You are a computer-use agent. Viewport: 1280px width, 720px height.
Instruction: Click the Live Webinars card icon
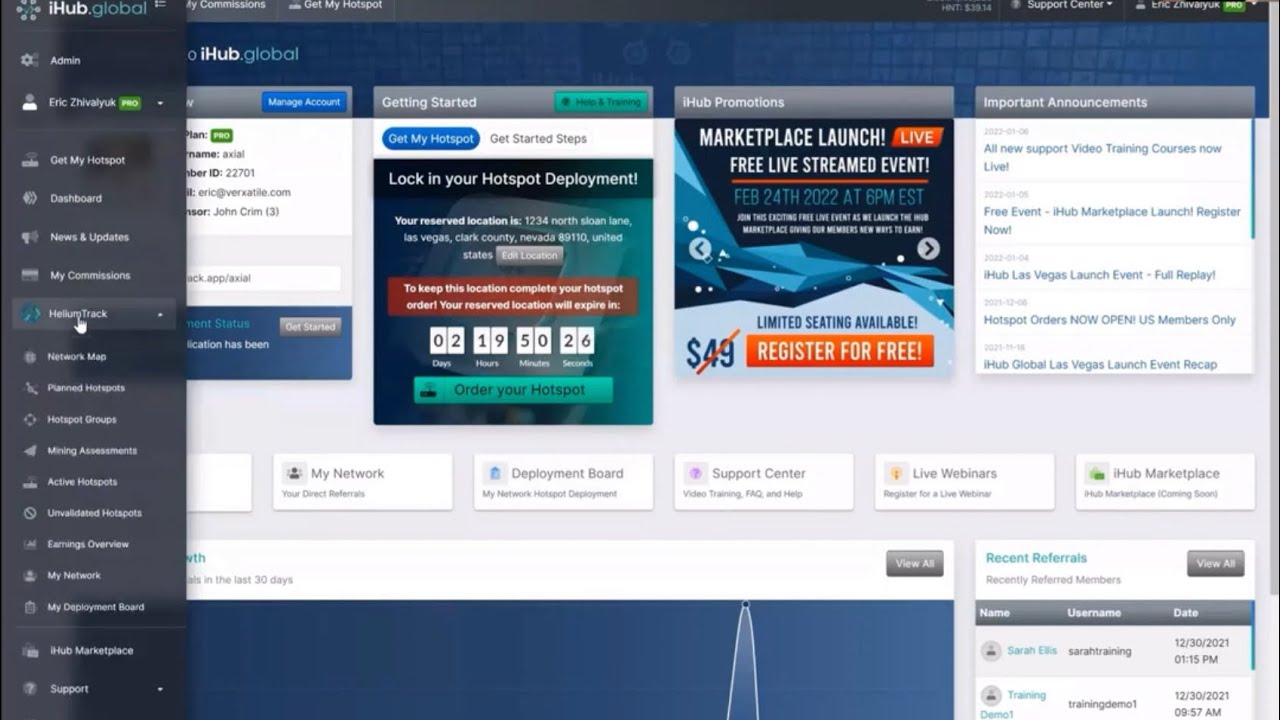point(896,473)
